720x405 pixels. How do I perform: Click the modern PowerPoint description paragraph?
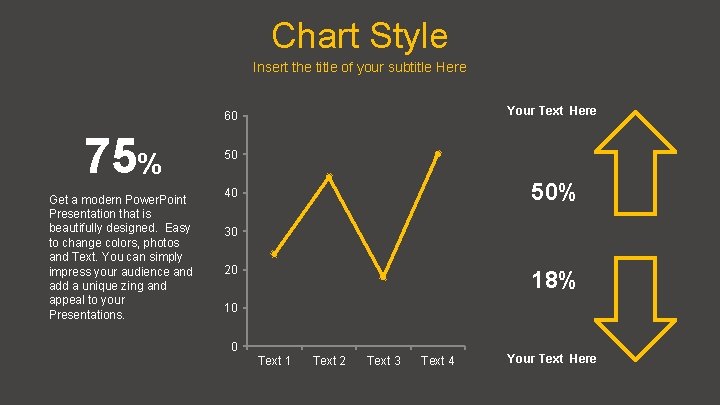[121, 257]
